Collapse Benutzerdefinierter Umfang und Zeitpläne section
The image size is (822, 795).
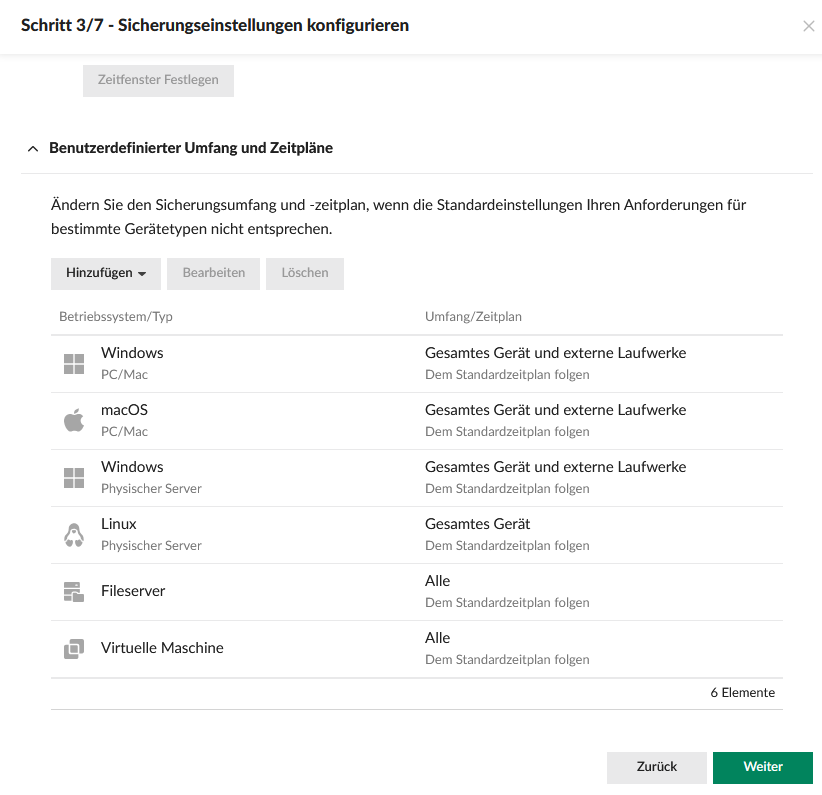33,148
